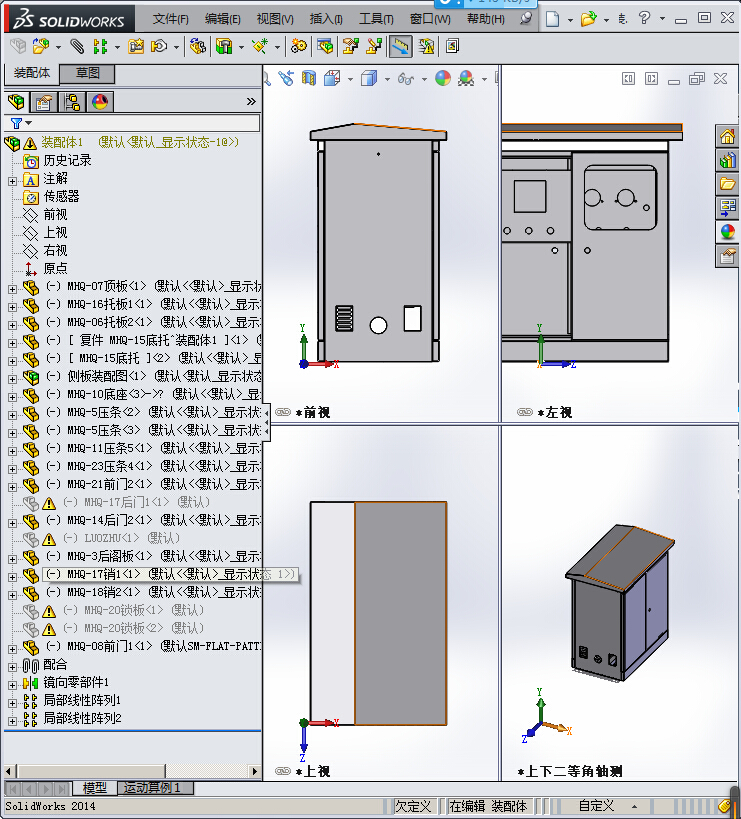This screenshot has height=819, width=741.
Task: Open the Smart Fasteners tool
Action: click(x=136, y=46)
